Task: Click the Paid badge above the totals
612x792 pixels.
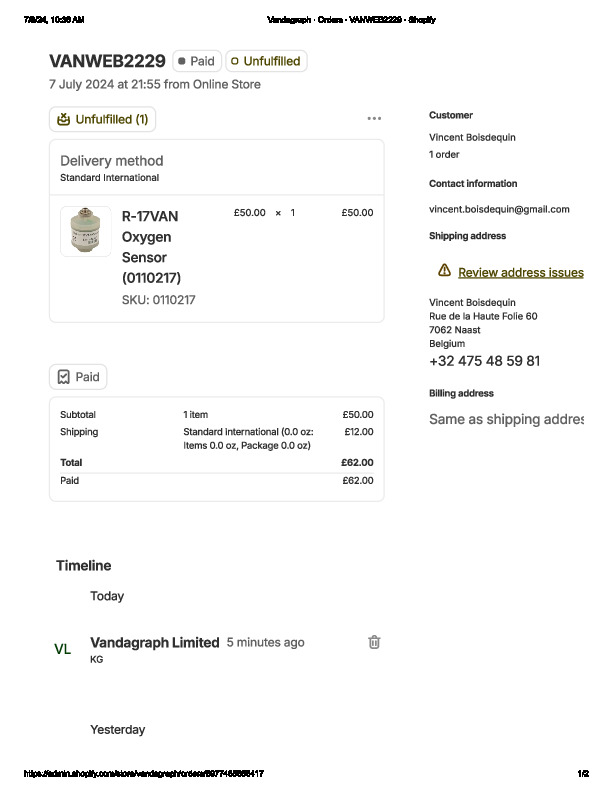Action: coord(78,377)
